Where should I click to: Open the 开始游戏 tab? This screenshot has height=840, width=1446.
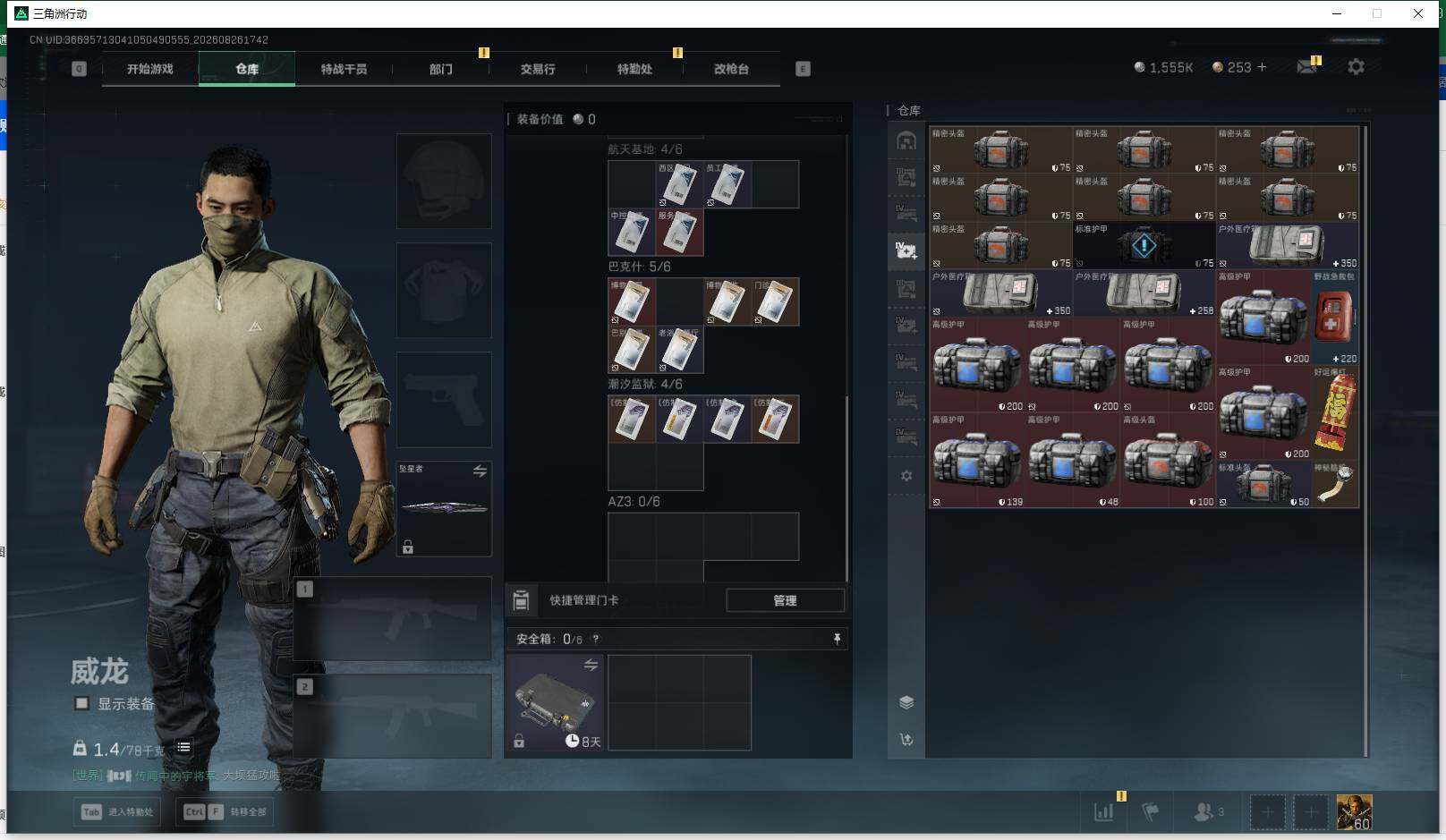pos(149,69)
